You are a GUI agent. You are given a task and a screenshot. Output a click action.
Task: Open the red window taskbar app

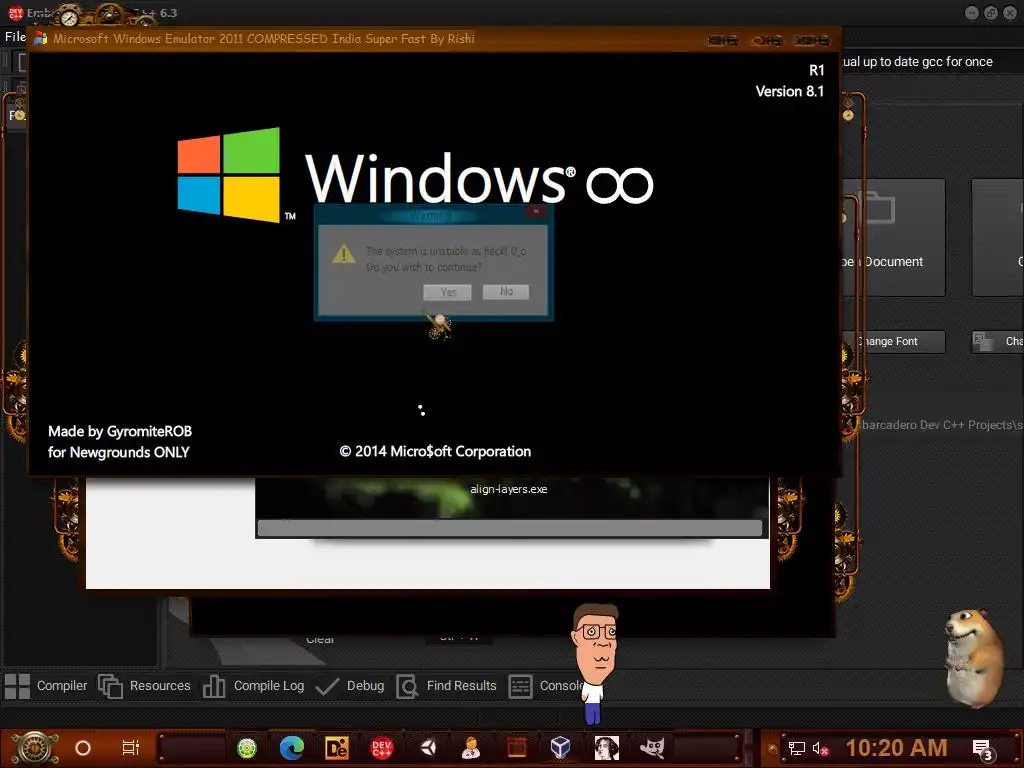pyautogui.click(x=517, y=748)
